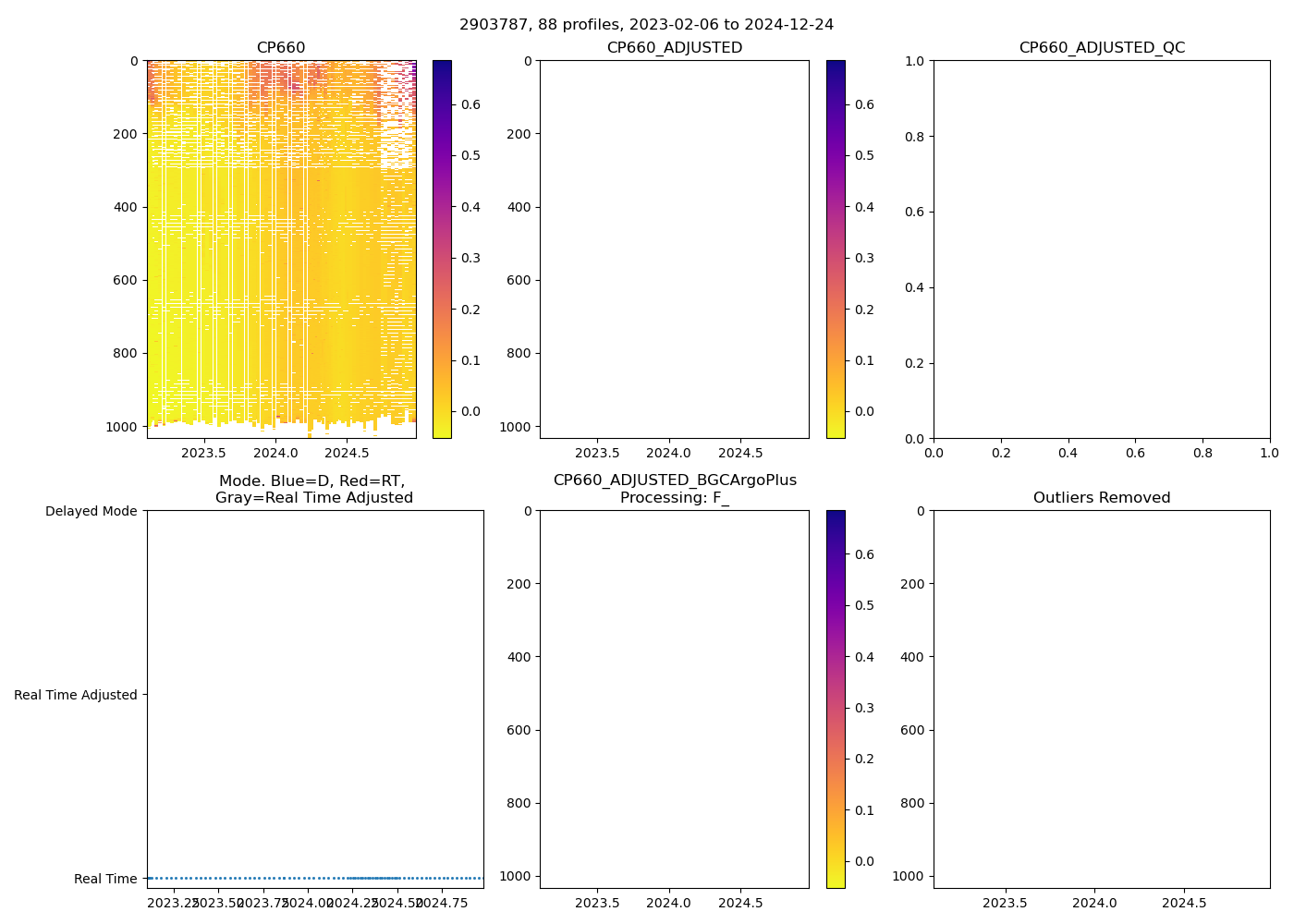1294x924 pixels.
Task: Click the Outliers Removed title
Action: click(x=1102, y=498)
